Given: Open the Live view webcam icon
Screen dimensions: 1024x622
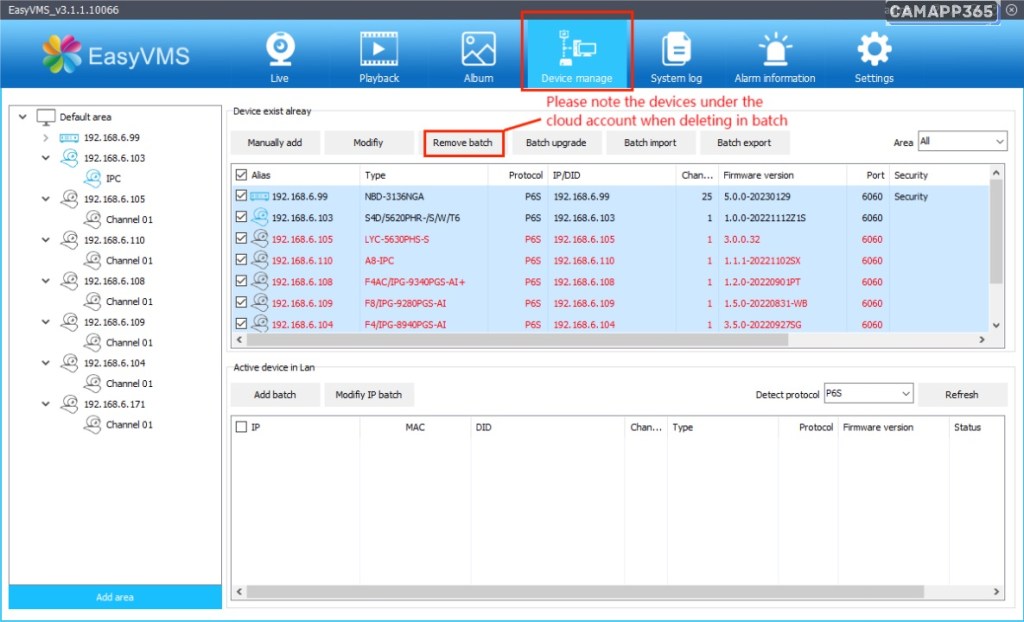Looking at the screenshot, I should 279,49.
